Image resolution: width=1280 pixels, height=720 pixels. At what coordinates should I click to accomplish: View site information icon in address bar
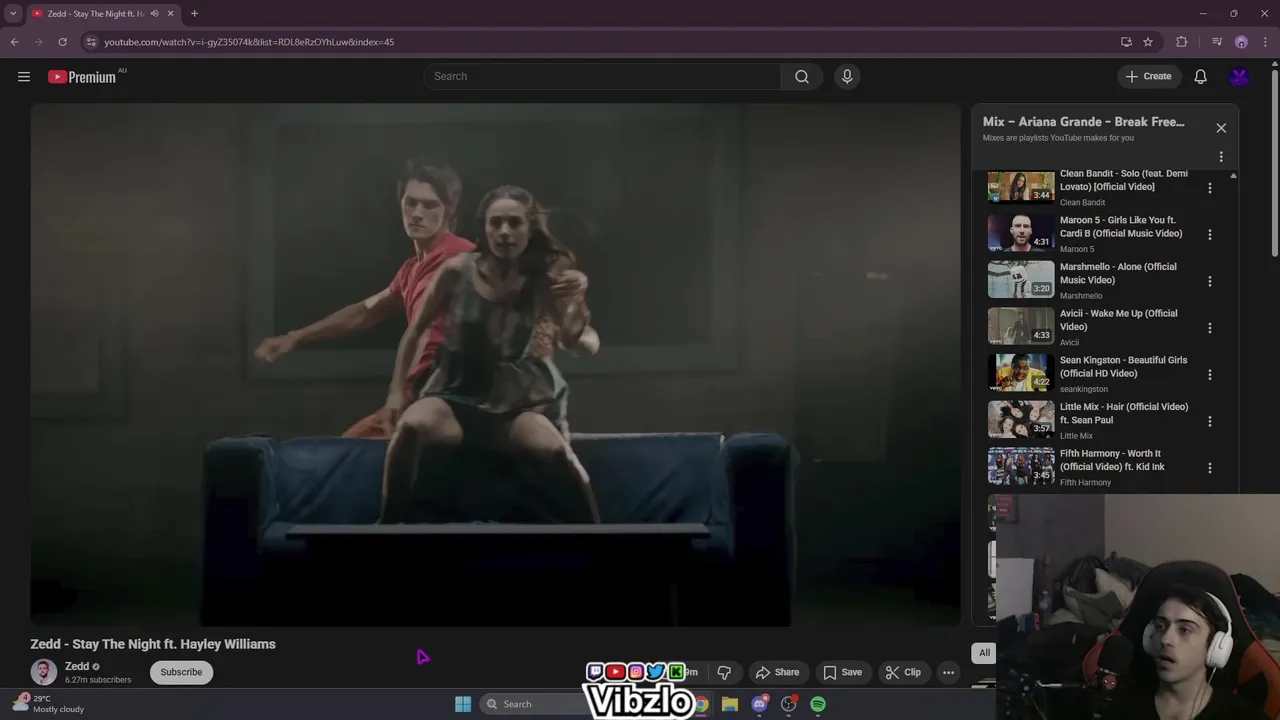pyautogui.click(x=91, y=42)
